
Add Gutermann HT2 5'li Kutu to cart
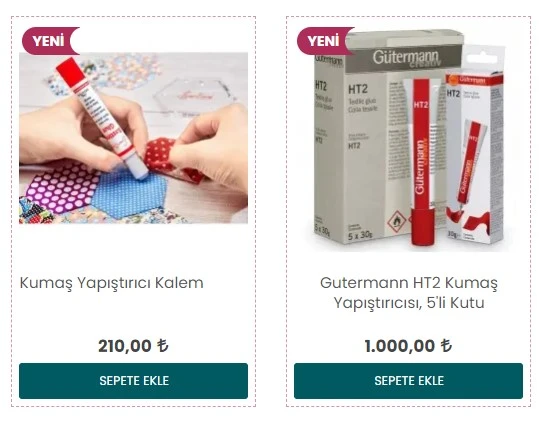[x=408, y=381]
